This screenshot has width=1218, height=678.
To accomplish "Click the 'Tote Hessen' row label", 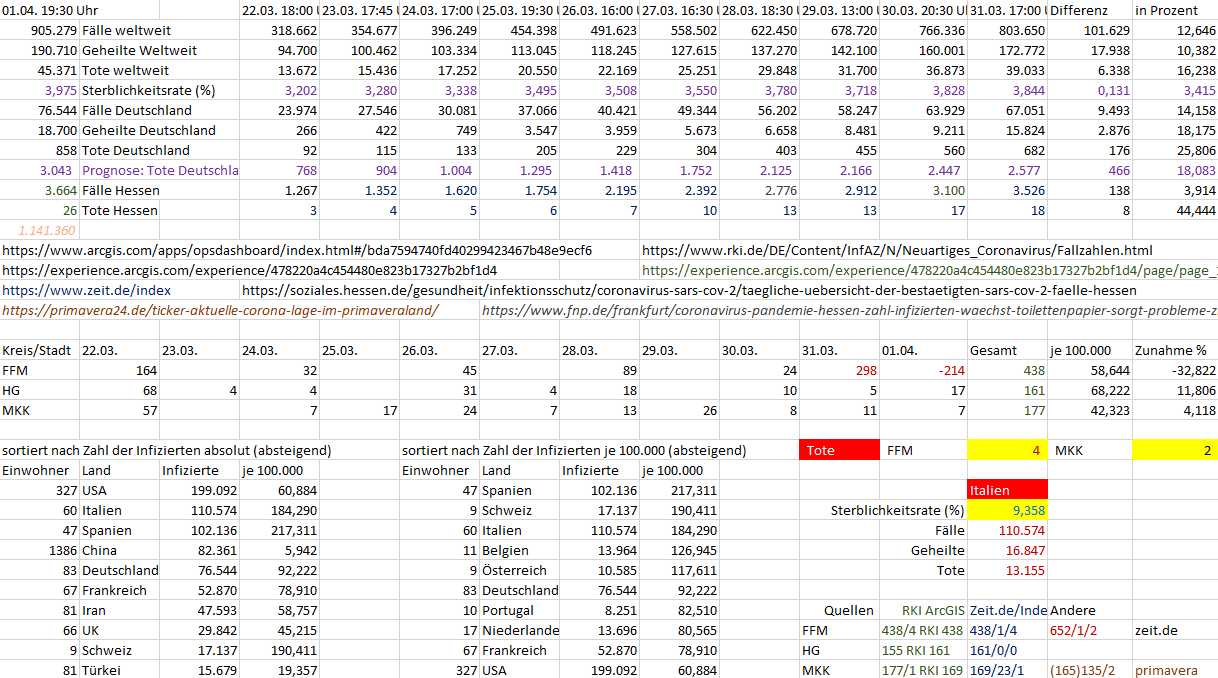I will (118, 210).
